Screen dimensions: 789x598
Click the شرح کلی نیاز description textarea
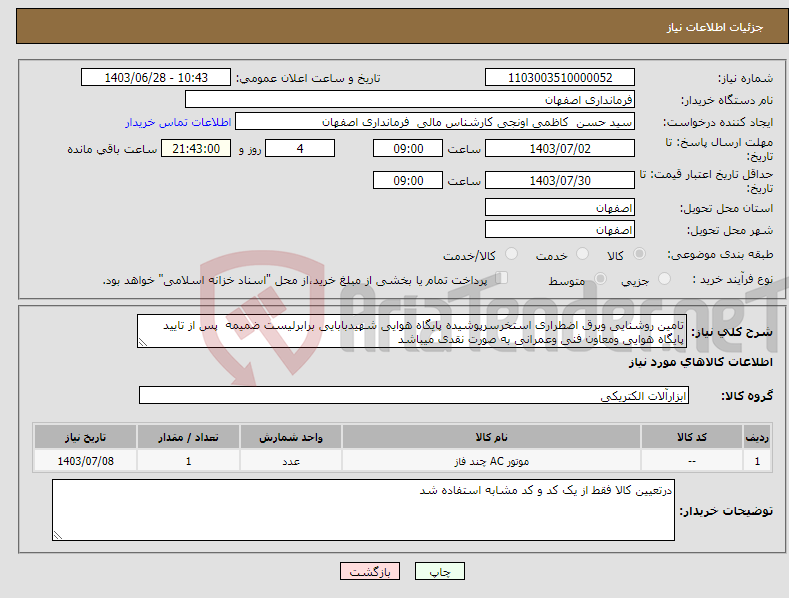click(412, 331)
